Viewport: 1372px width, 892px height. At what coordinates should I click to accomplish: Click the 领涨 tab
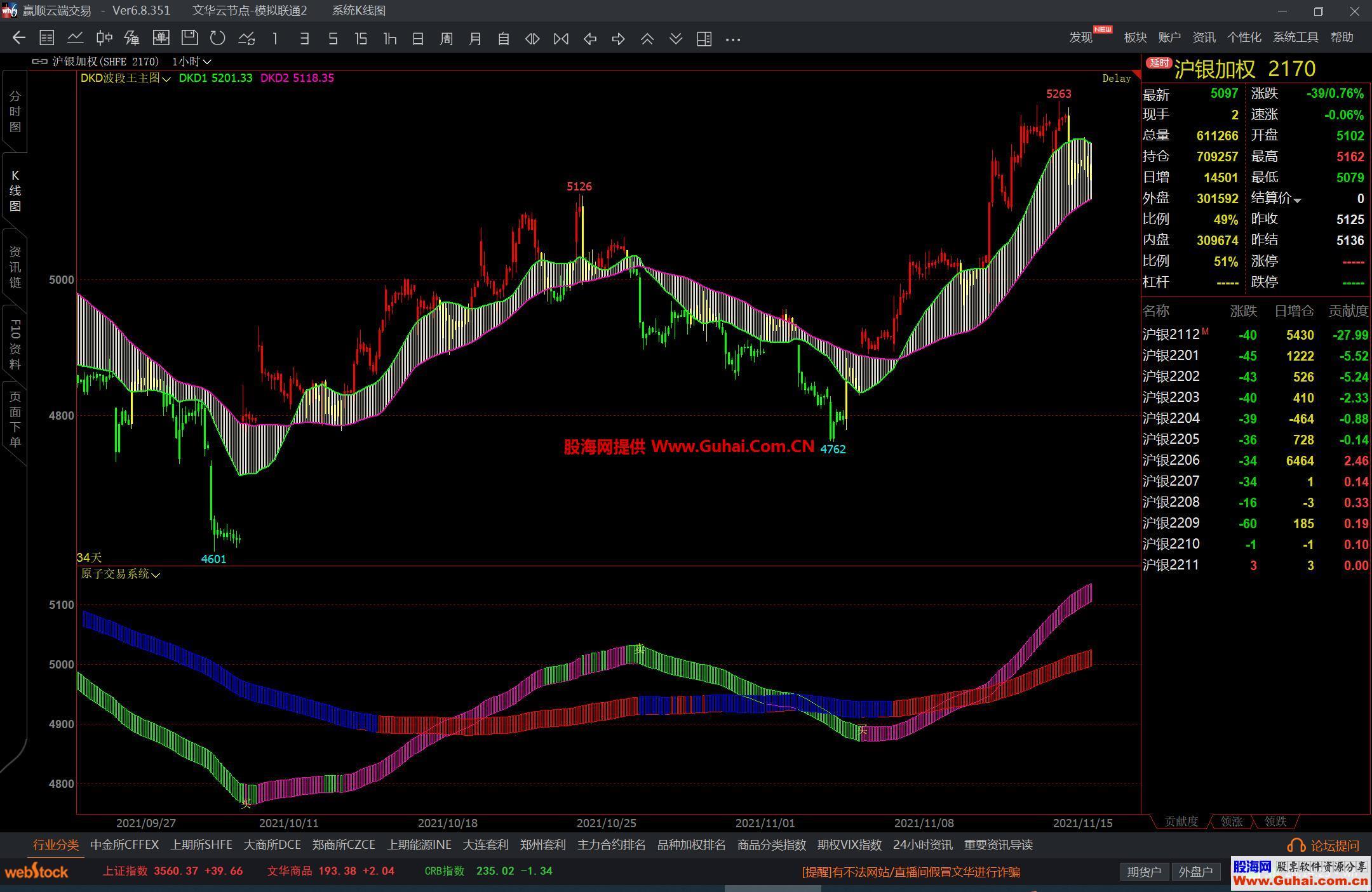1231,822
